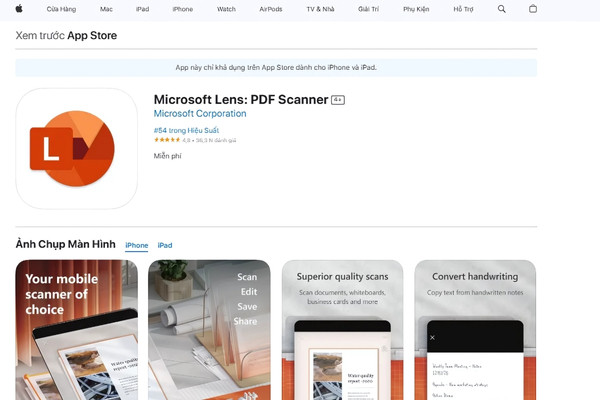
Task: Select the iPhone screenshots tab
Action: pyautogui.click(x=137, y=245)
